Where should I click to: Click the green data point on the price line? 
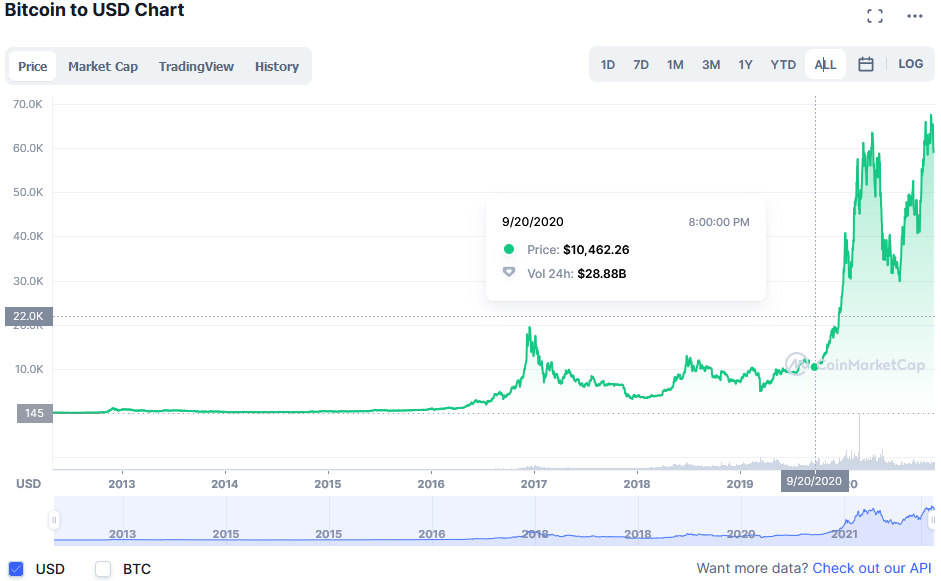point(814,367)
